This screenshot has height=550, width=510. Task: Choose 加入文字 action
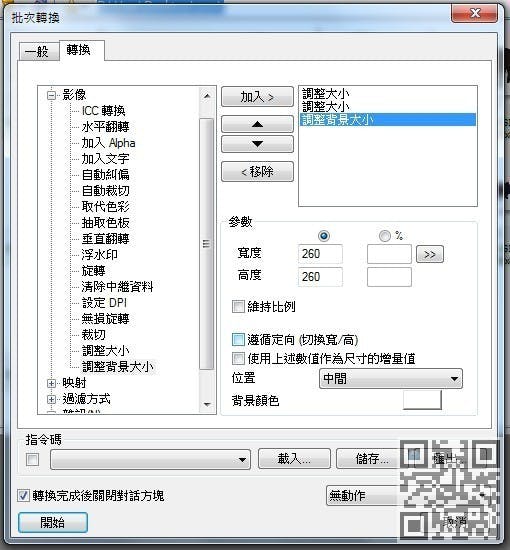(x=106, y=159)
